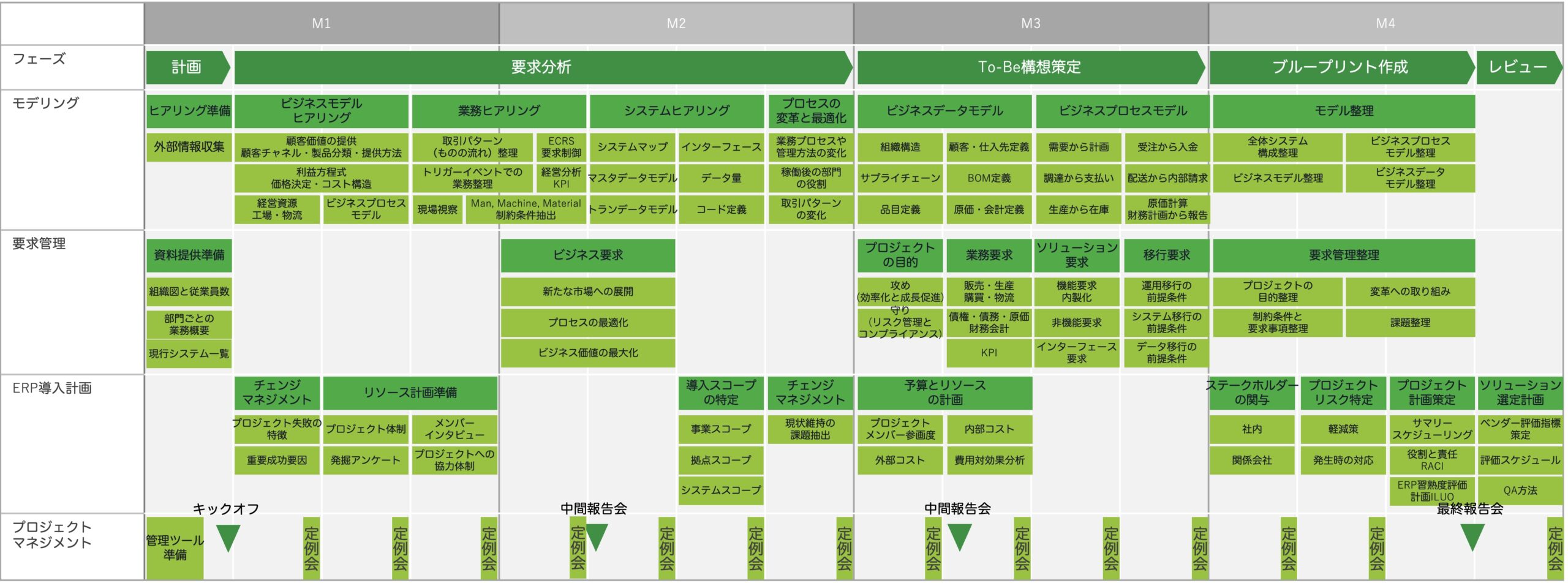Click the マスタデータモデル cell
Screen dimensions: 1568x583
633,178
